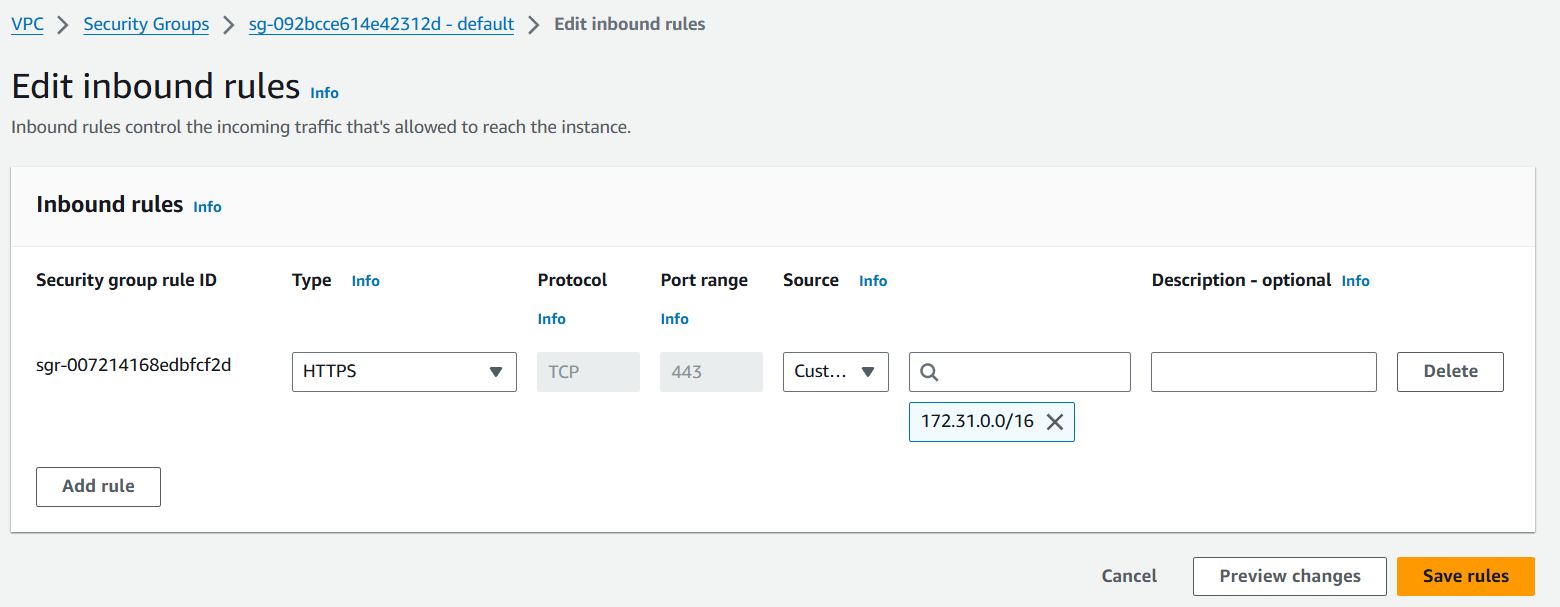The height and width of the screenshot is (607, 1560).
Task: Expand the Custom source type dropdown
Action: tap(835, 372)
